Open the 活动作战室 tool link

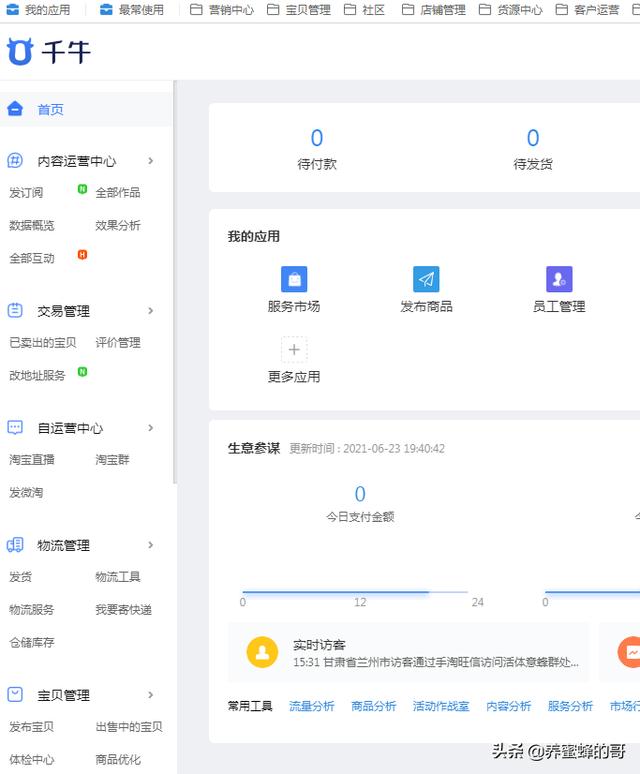pos(441,706)
